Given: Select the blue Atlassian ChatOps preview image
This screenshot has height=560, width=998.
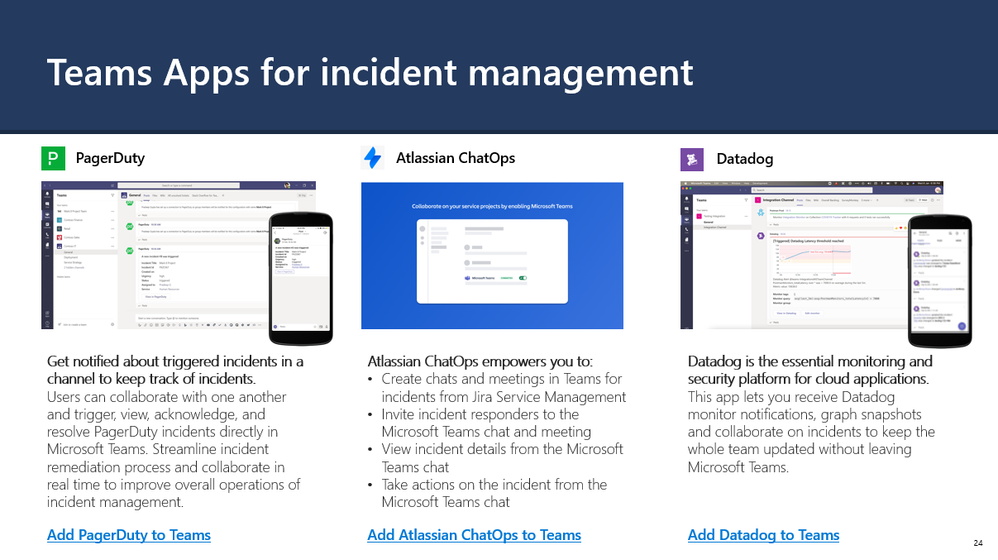Looking at the screenshot, I should point(492,256).
